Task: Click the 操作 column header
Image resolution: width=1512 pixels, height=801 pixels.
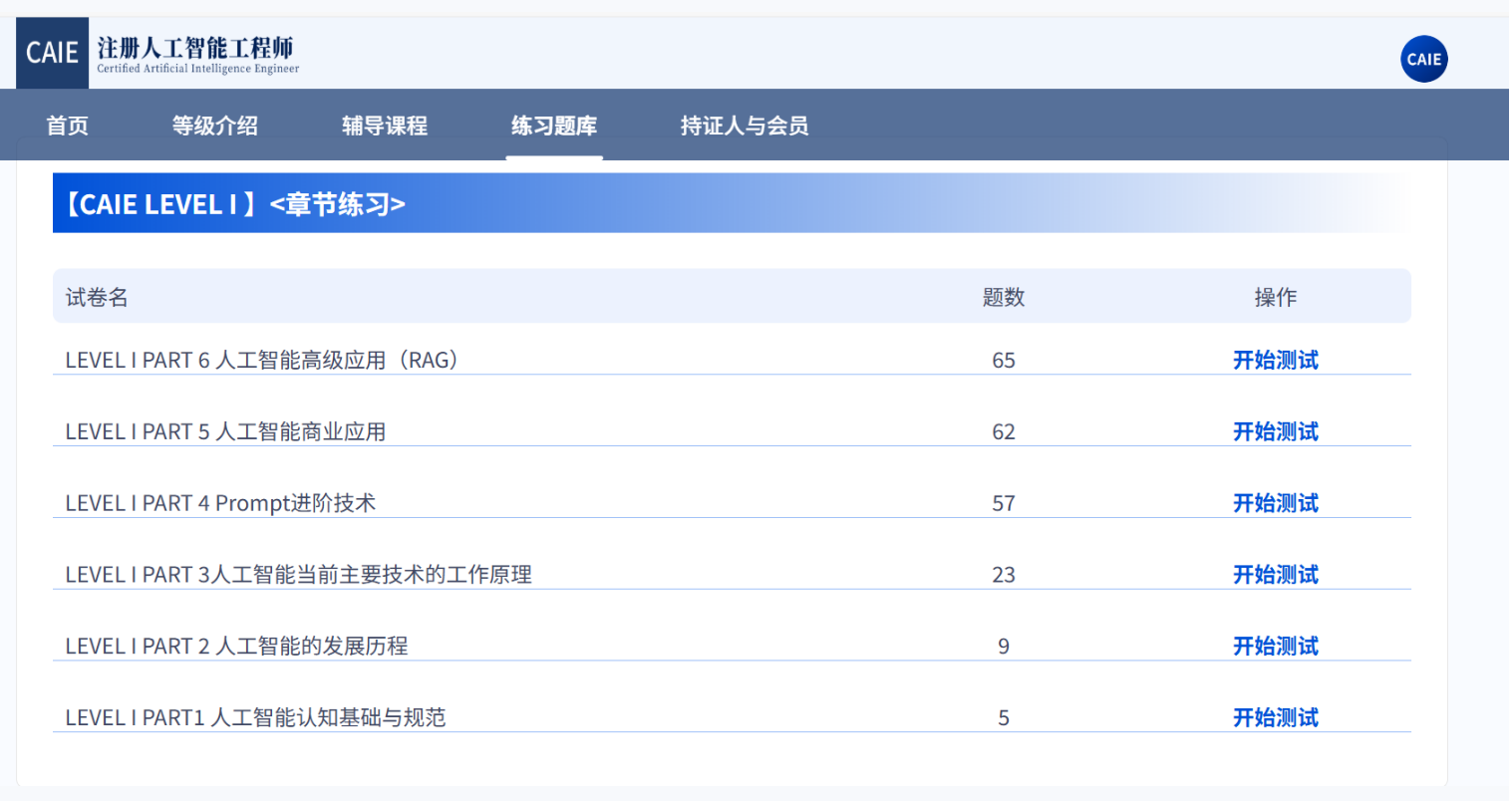Action: coord(1275,297)
